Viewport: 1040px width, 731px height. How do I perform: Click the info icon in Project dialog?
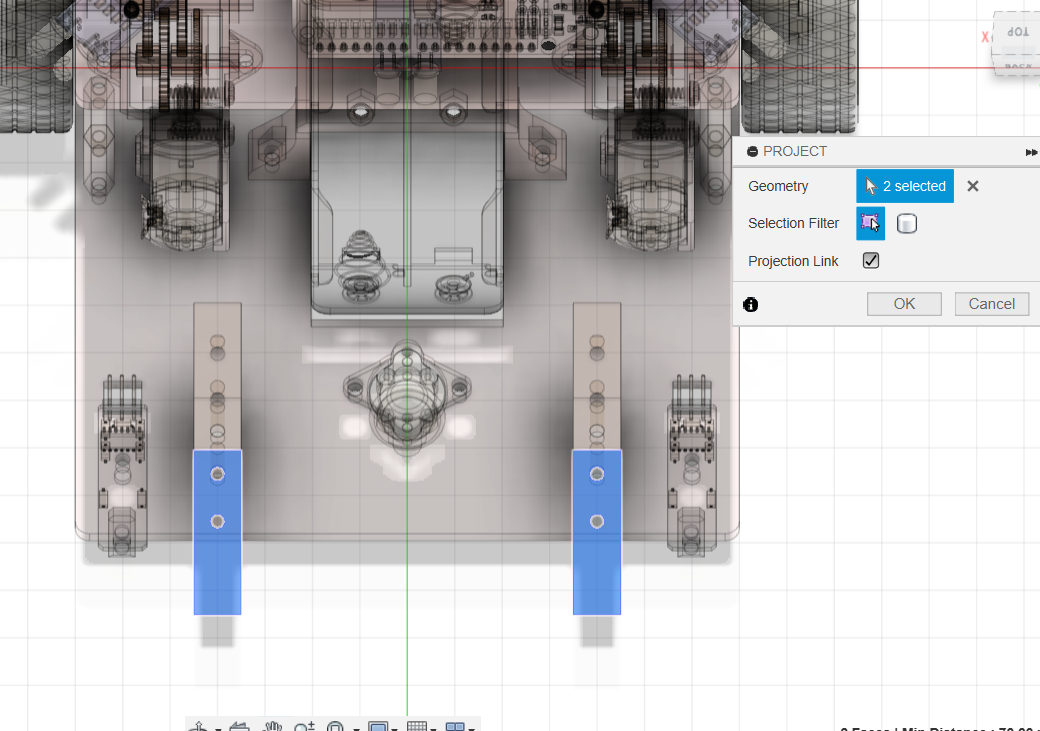tap(751, 304)
